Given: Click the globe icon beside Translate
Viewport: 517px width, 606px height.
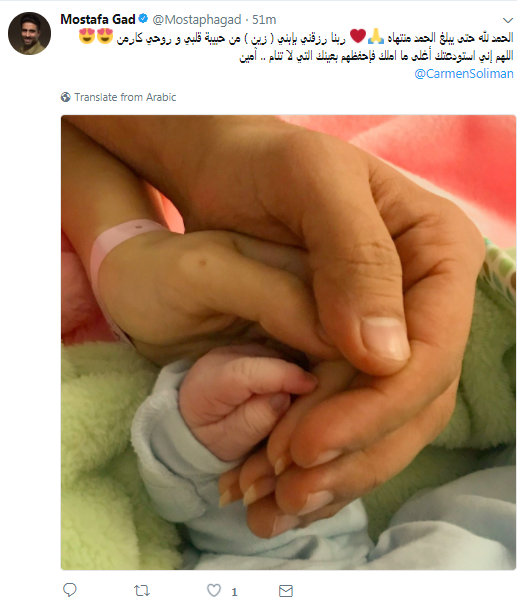Looking at the screenshot, I should [66, 97].
